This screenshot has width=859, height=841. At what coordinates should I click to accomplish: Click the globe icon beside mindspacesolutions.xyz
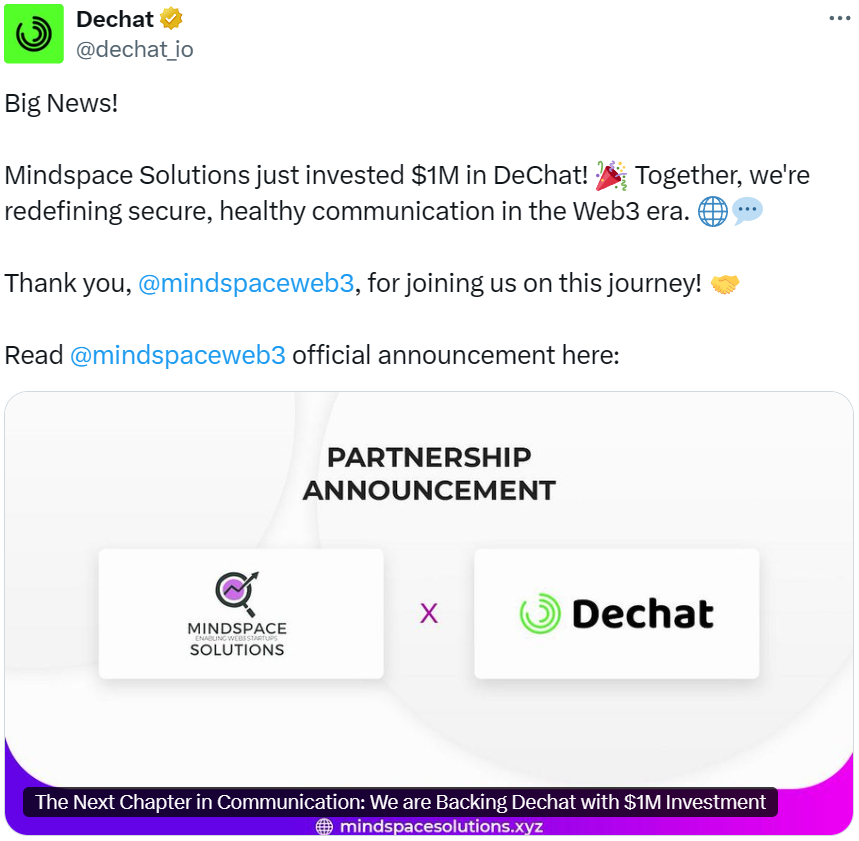[x=324, y=827]
